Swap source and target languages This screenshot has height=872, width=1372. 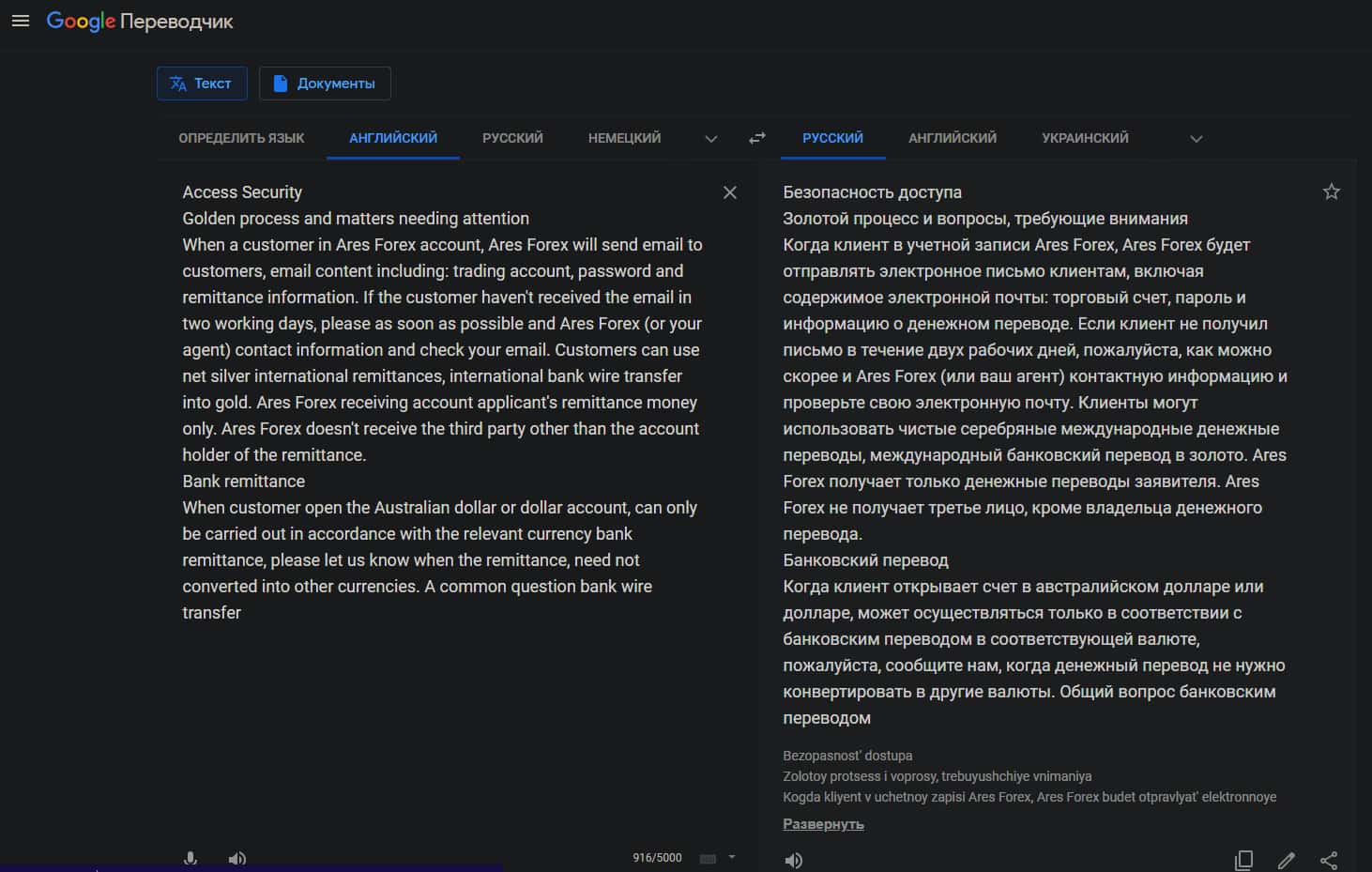pos(757,138)
